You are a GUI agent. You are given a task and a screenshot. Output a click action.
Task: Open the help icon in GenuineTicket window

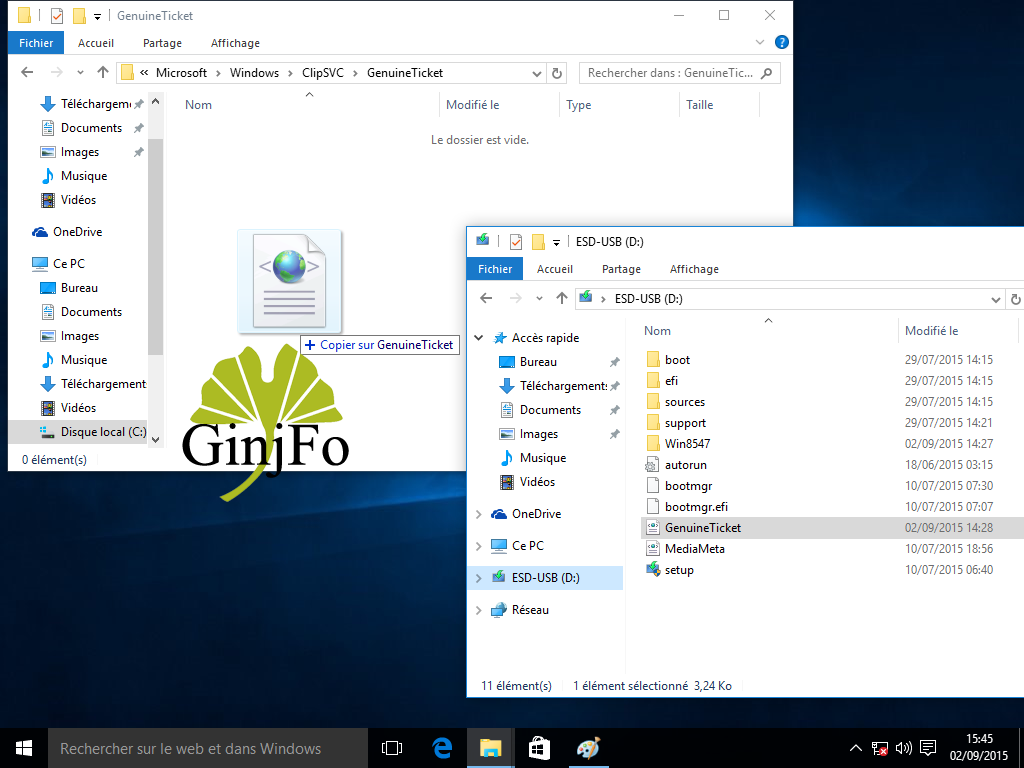click(781, 42)
